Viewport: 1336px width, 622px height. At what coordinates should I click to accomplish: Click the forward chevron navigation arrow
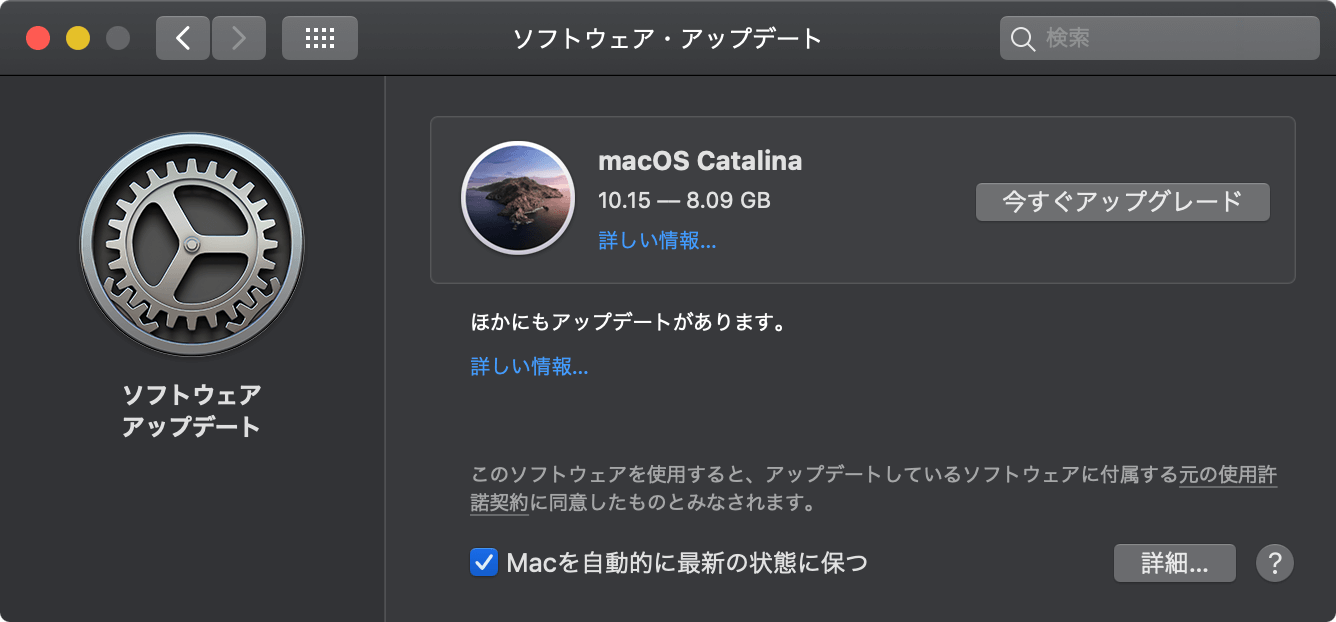coord(239,38)
